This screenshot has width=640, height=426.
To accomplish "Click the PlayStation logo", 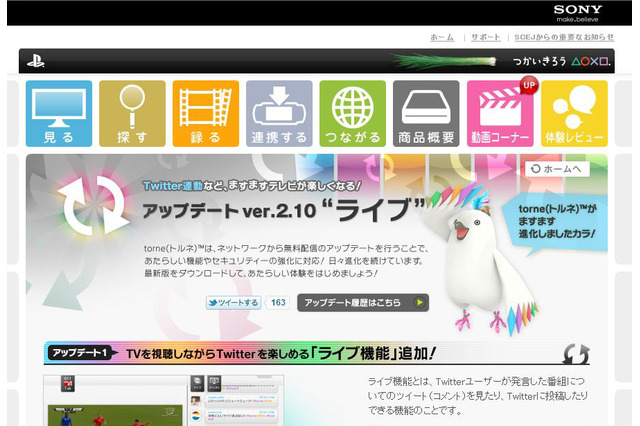I will [36, 62].
